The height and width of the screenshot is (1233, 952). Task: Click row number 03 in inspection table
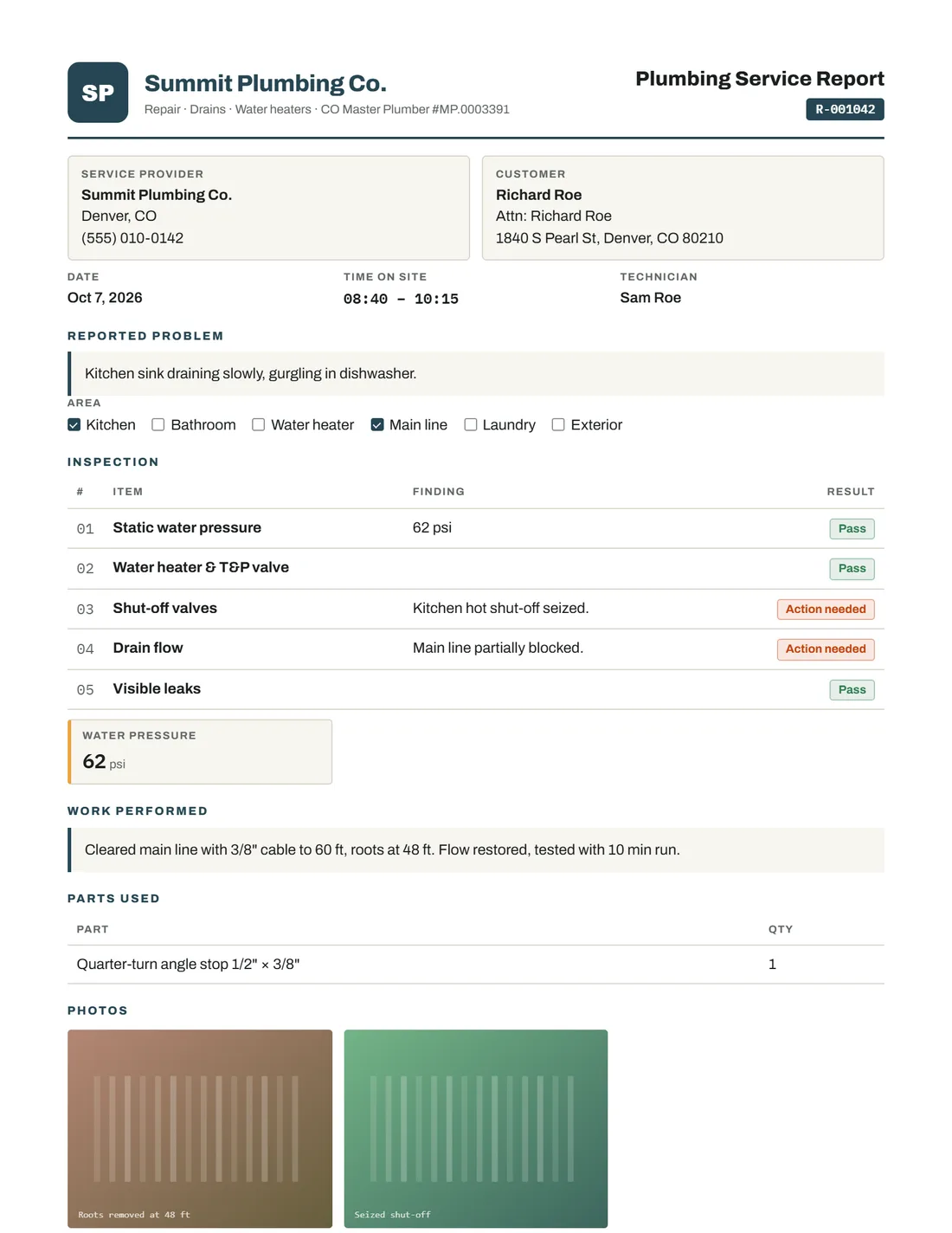[x=85, y=610]
